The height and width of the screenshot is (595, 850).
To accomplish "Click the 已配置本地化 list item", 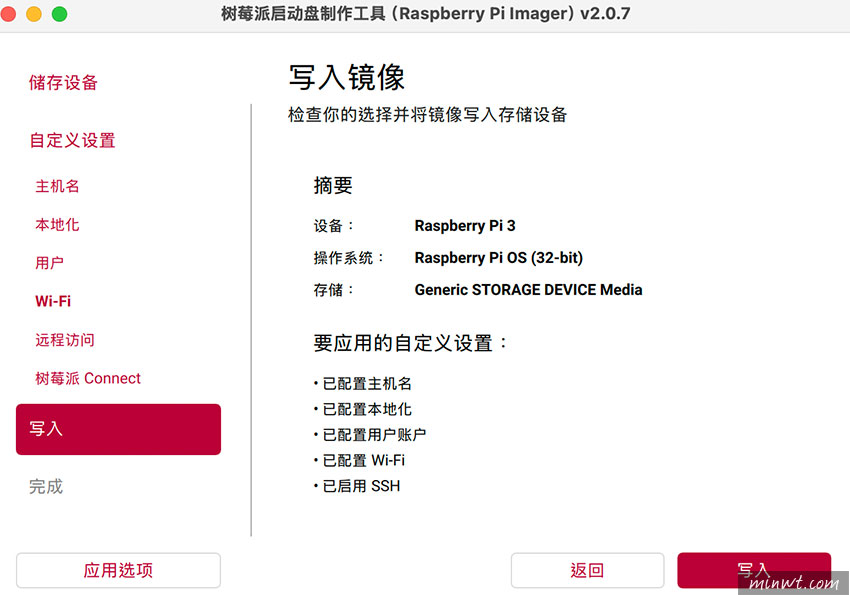I will (x=363, y=409).
